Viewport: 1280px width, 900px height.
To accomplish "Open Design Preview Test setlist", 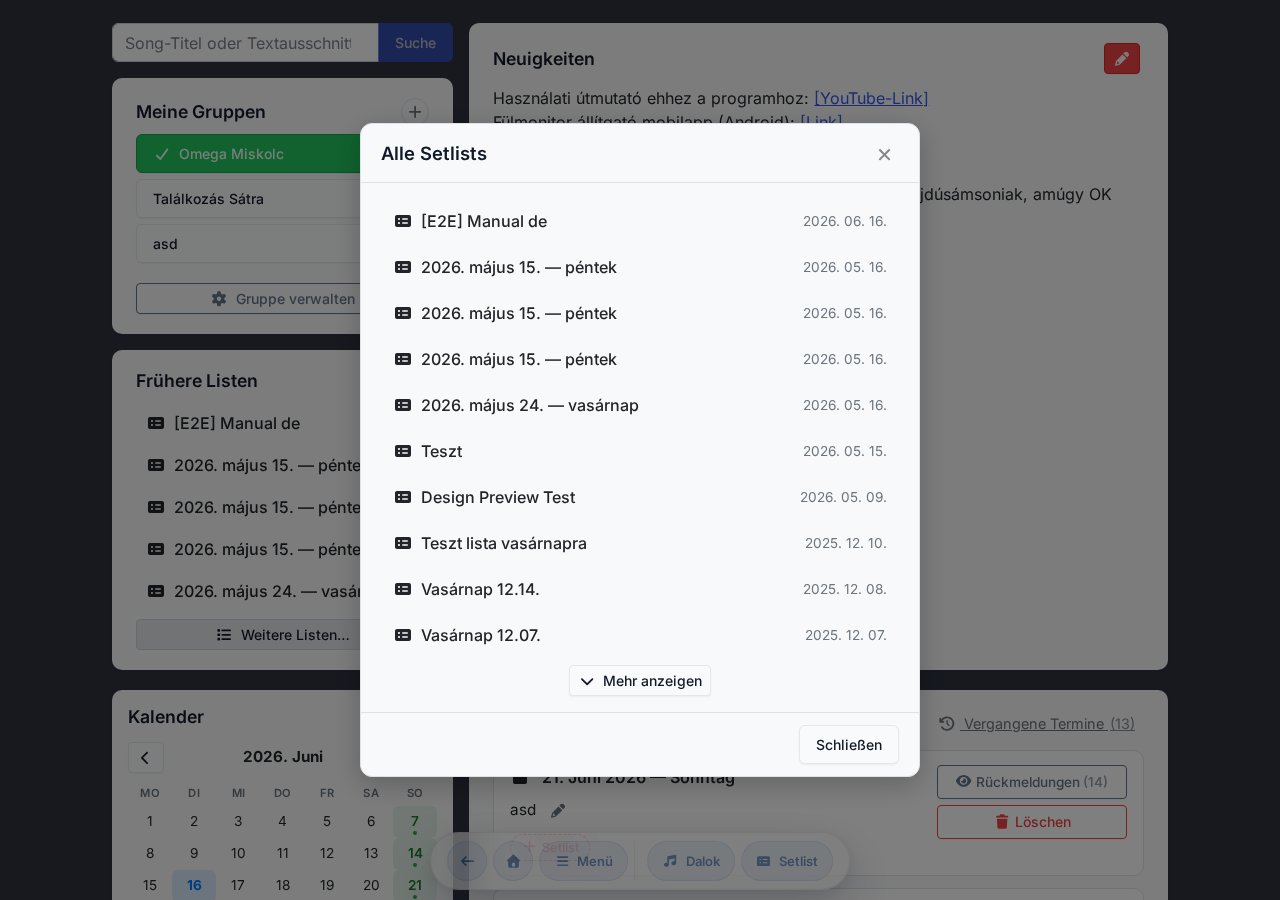I will [640, 497].
